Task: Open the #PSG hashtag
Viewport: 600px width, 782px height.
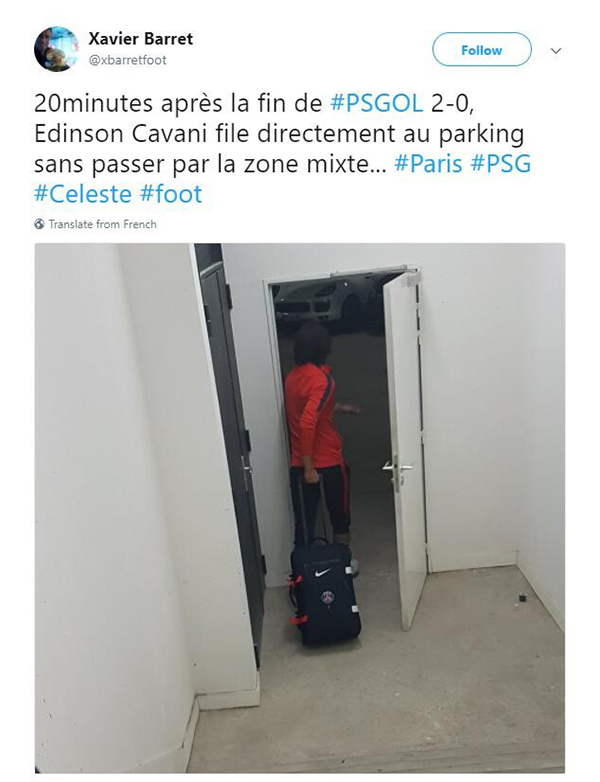Action: (501, 164)
